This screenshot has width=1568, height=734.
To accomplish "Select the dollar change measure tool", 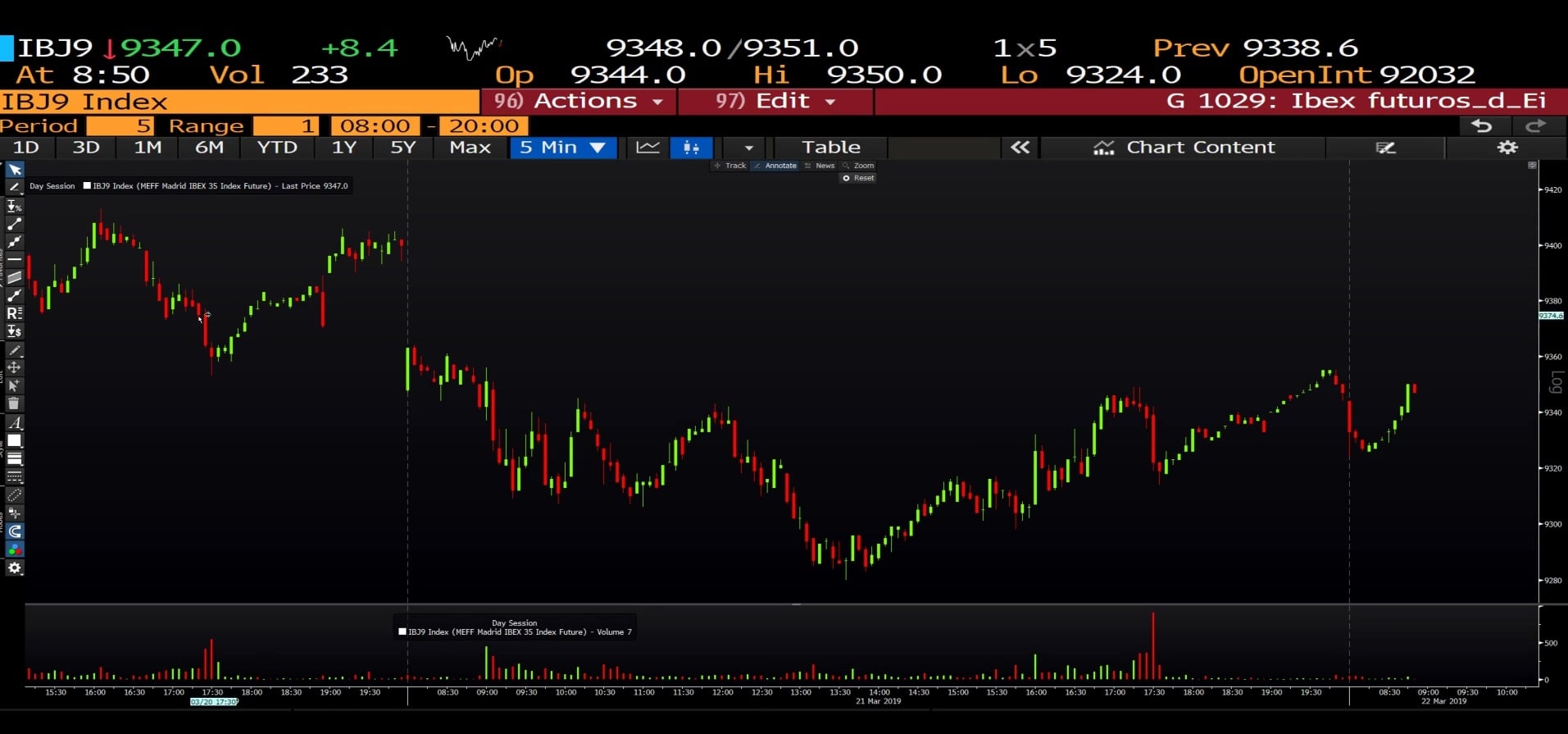I will coord(15,331).
